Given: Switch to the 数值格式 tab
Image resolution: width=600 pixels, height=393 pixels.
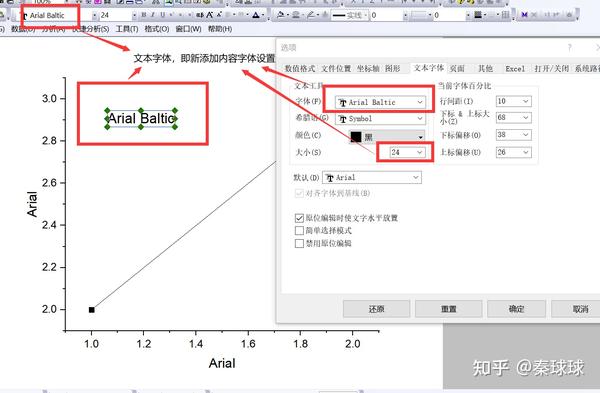Looking at the screenshot, I should 300,68.
